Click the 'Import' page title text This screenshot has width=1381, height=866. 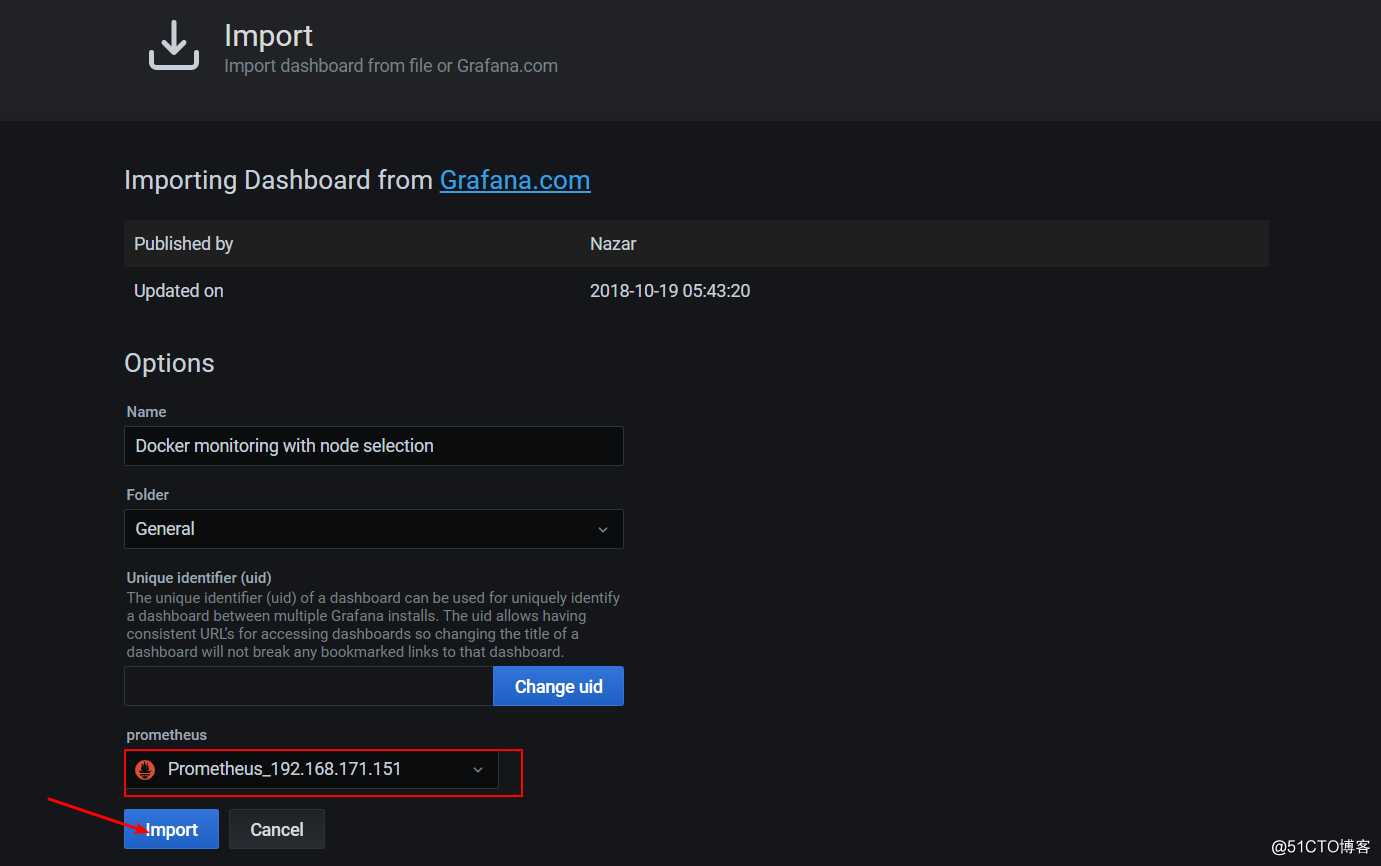(269, 36)
